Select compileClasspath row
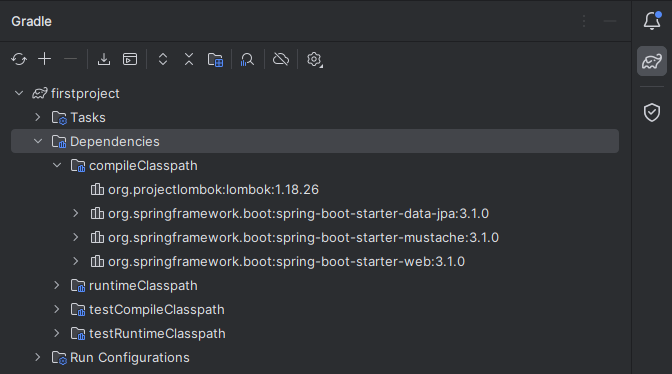Image resolution: width=672 pixels, height=374 pixels. point(315,165)
